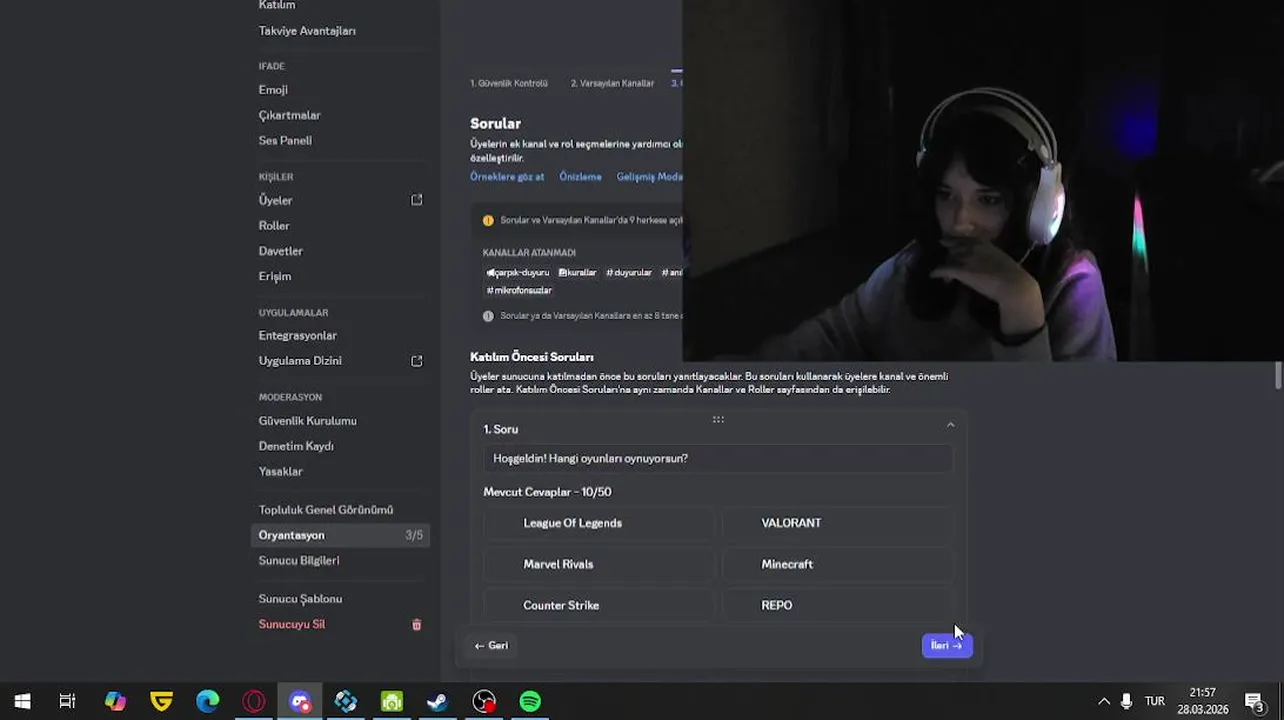The width and height of the screenshot is (1284, 720).
Task: Click #kurallar channel tag
Action: click(577, 273)
